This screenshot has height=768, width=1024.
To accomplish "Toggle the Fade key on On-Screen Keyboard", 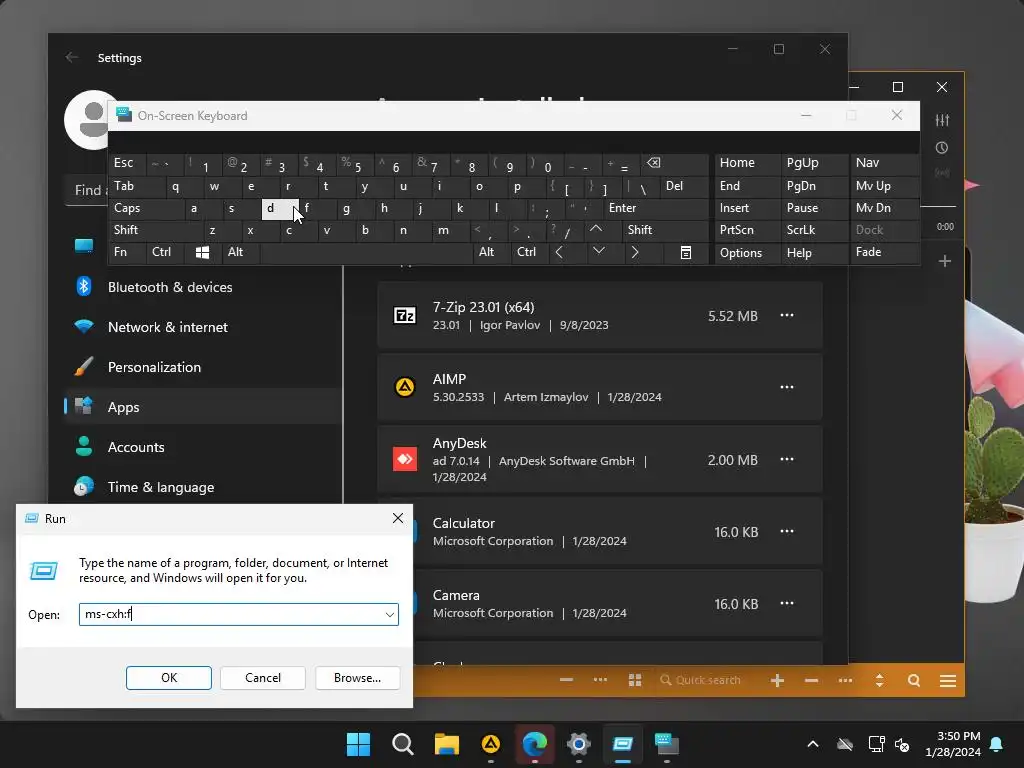I will [884, 252].
